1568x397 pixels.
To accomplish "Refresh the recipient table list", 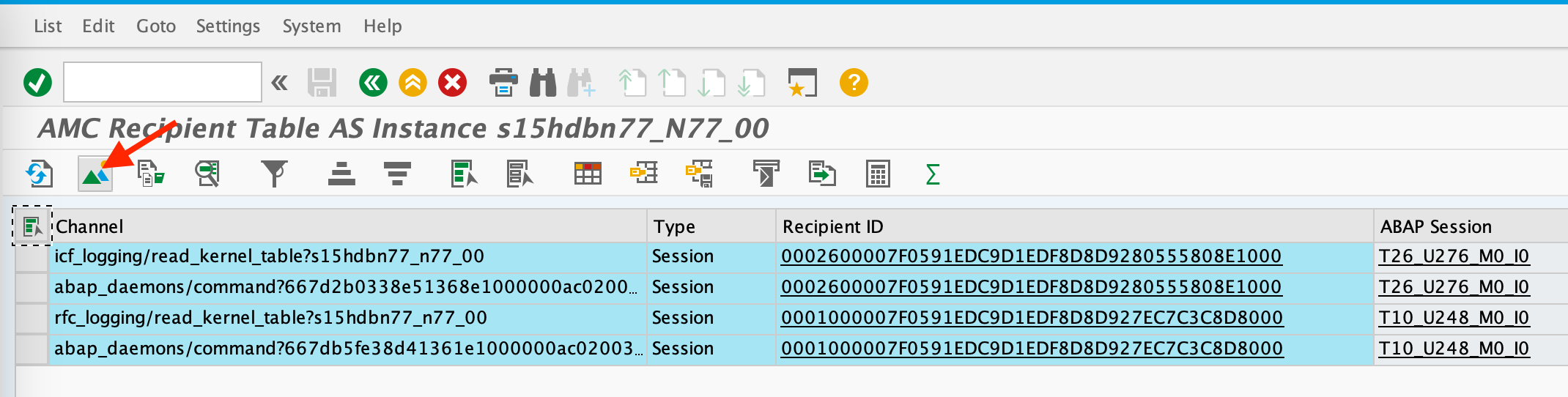I will [x=39, y=174].
